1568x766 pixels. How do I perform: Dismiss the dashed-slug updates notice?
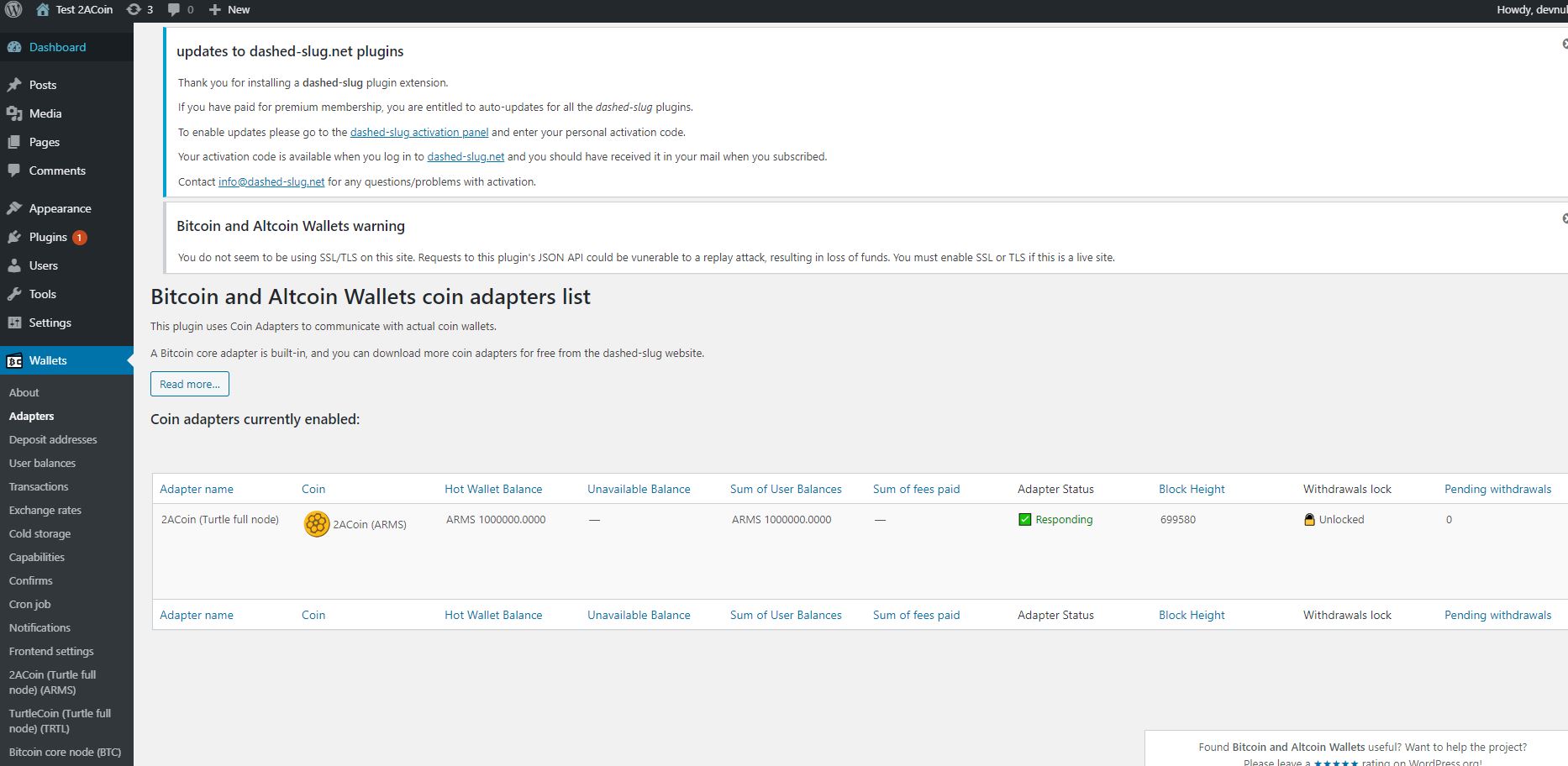1565,44
